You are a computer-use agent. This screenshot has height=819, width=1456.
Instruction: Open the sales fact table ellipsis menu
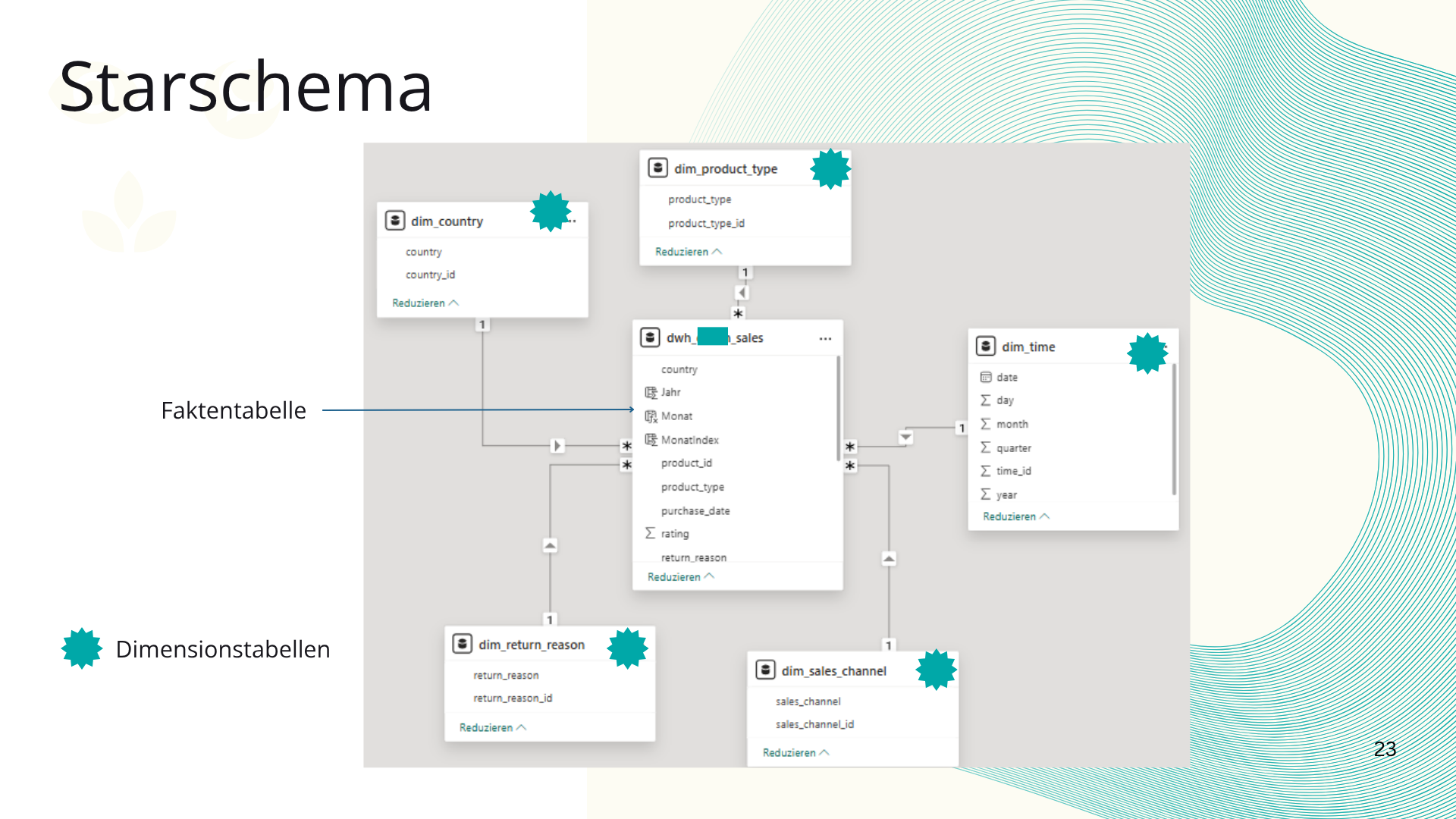pos(825,339)
